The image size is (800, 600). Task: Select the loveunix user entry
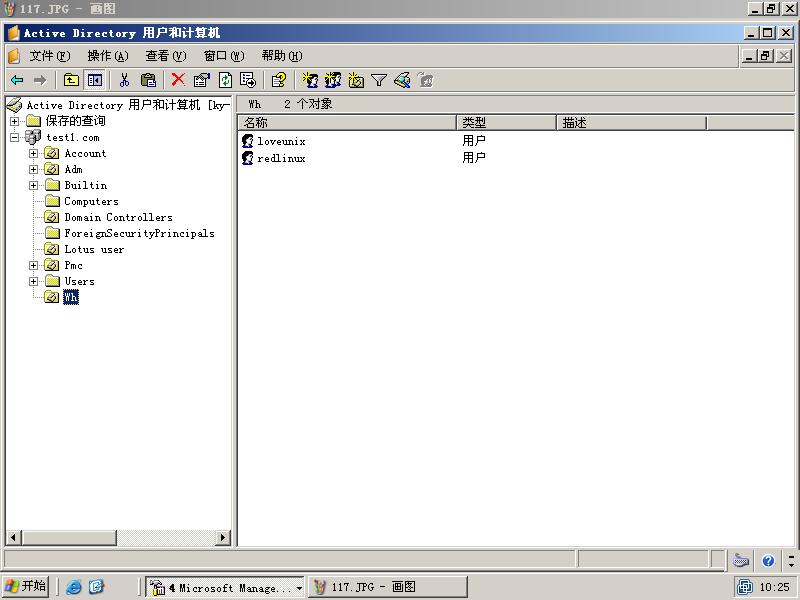(x=281, y=141)
